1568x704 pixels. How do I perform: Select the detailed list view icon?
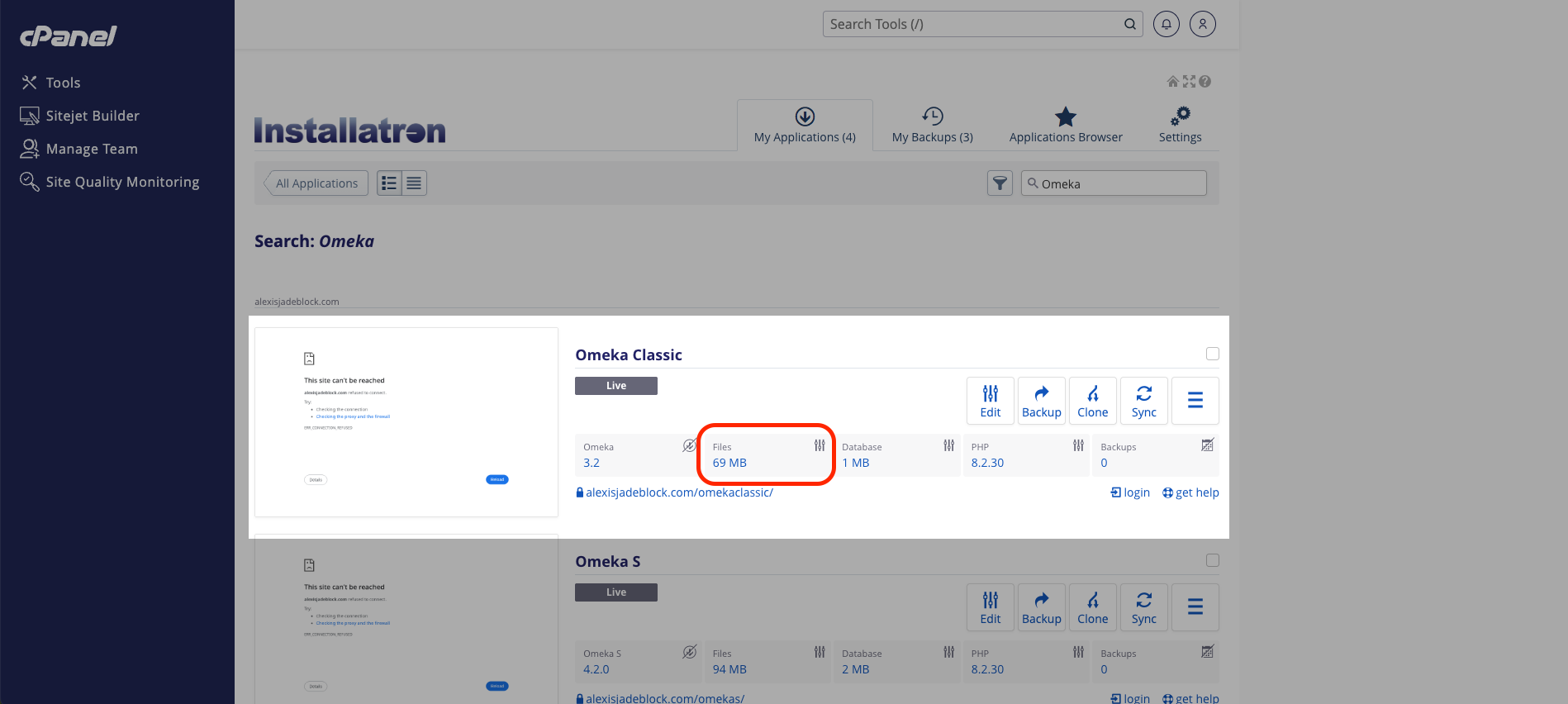point(389,183)
